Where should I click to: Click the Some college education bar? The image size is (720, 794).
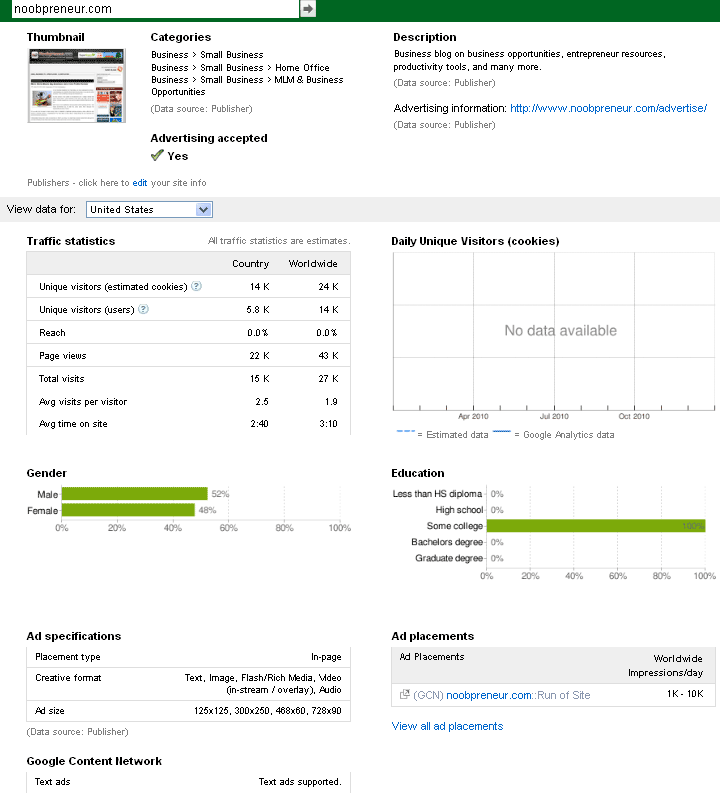[595, 526]
